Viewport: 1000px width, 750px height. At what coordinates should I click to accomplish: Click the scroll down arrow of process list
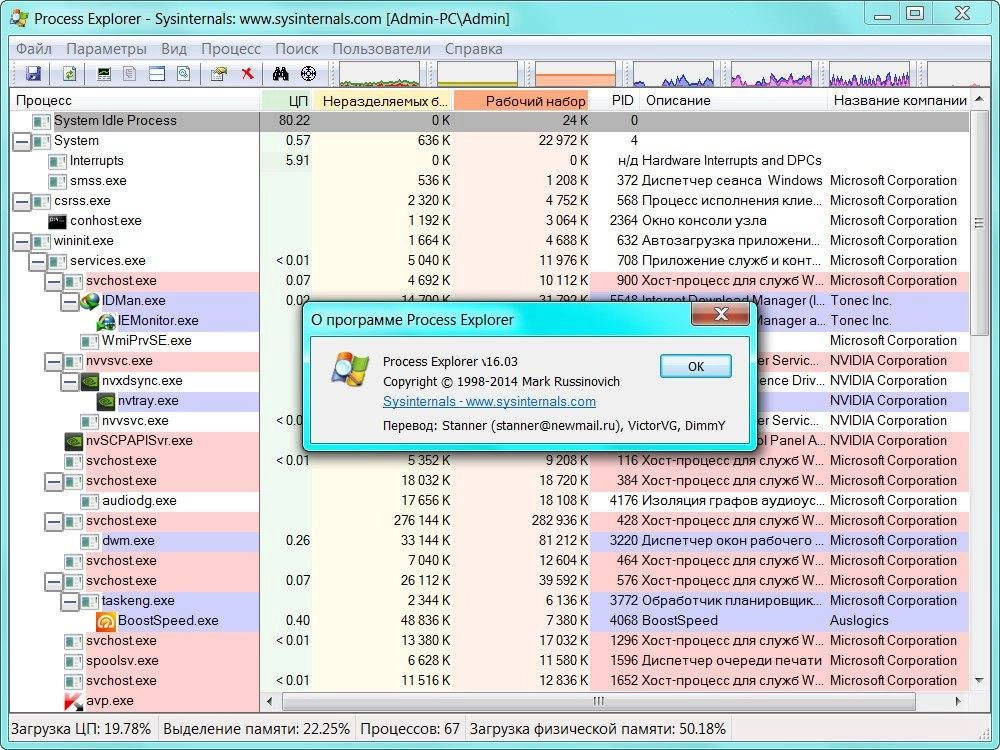pos(979,680)
